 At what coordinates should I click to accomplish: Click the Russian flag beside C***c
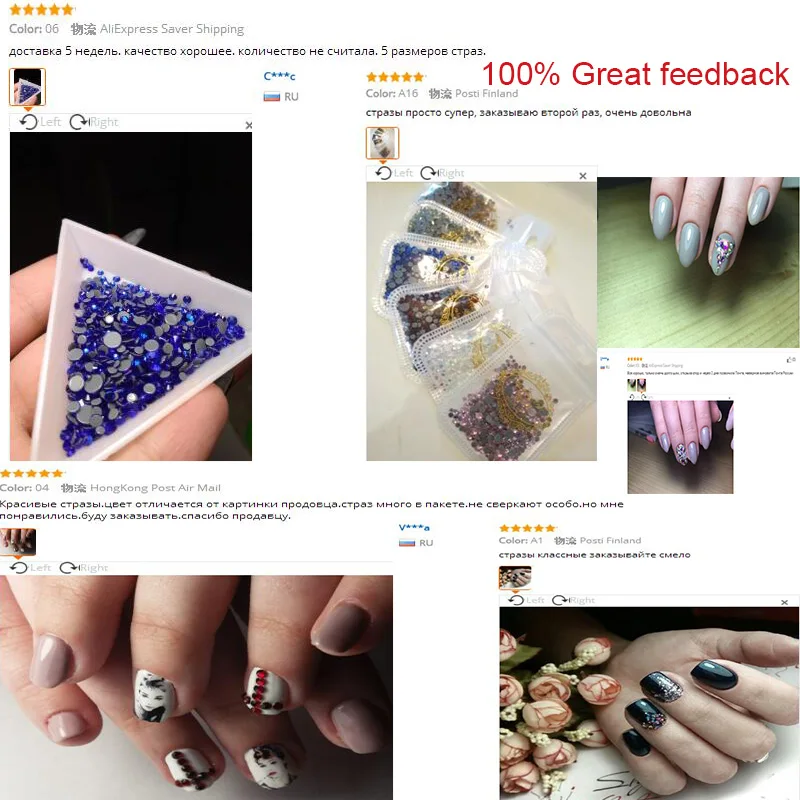(271, 96)
